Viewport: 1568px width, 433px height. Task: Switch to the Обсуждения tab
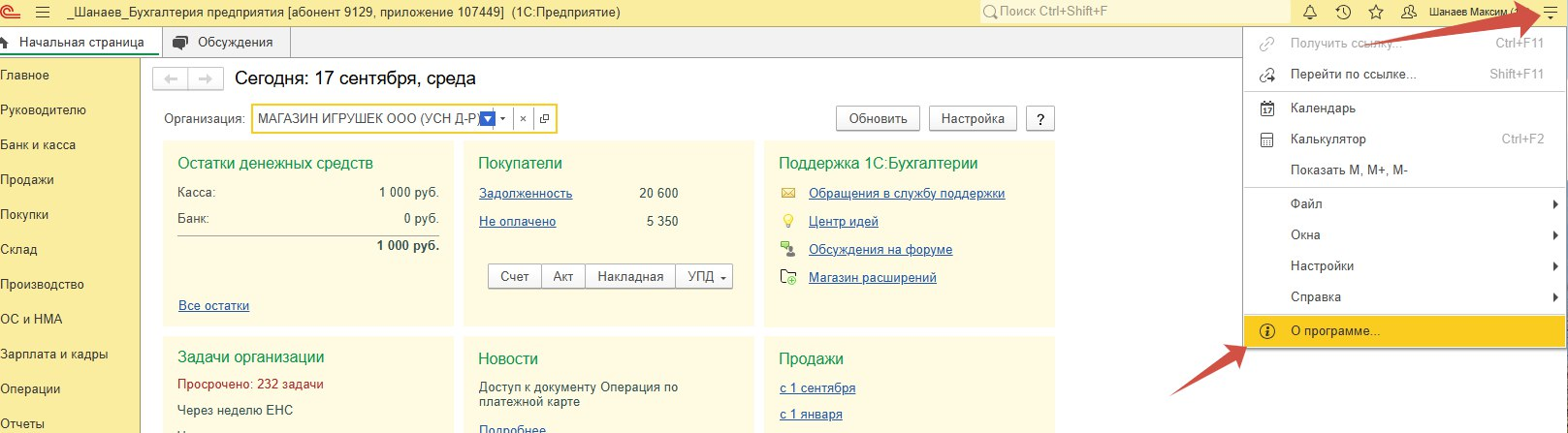click(x=234, y=43)
